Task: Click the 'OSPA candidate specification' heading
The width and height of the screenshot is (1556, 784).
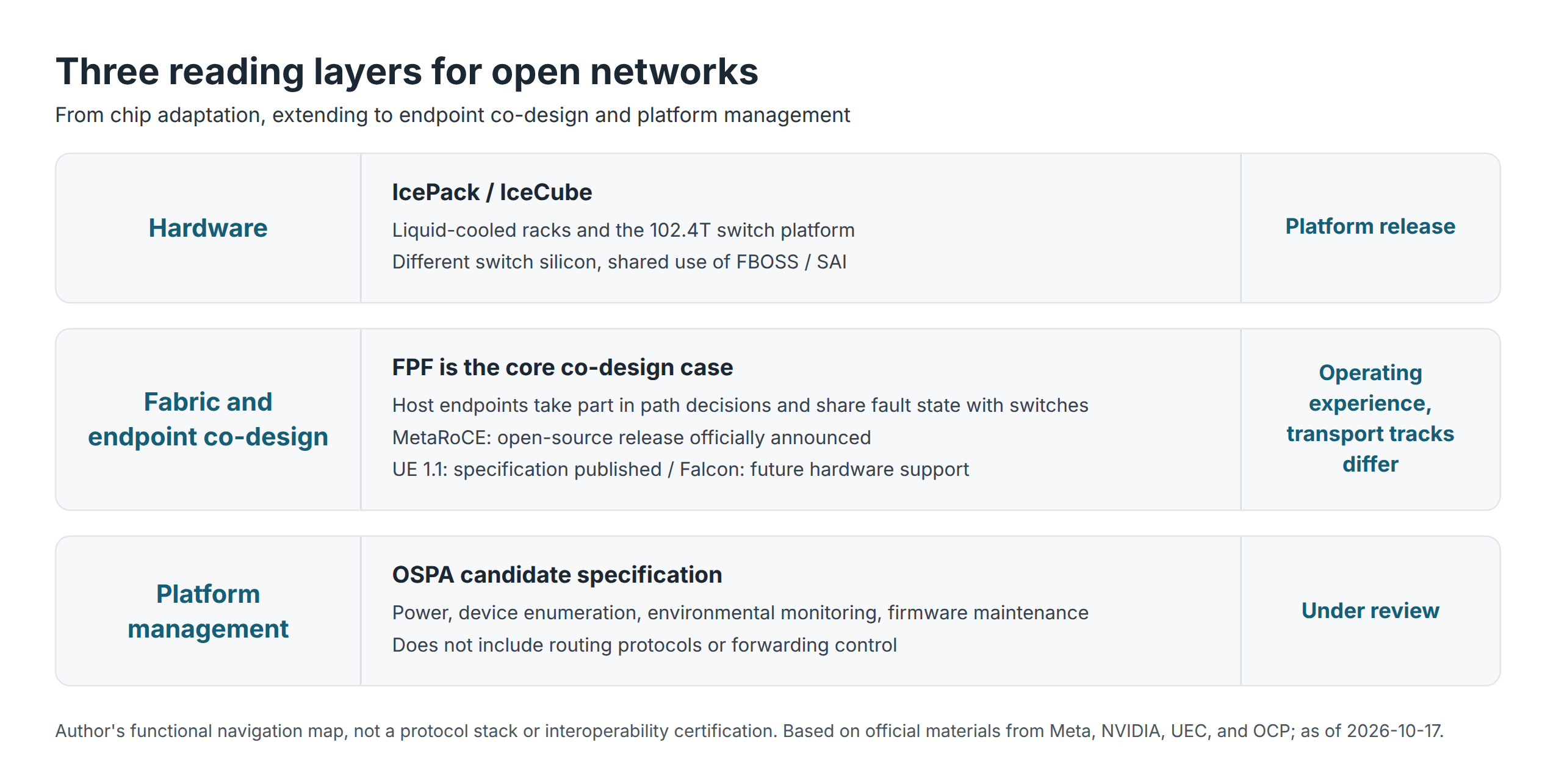Action: 557,575
